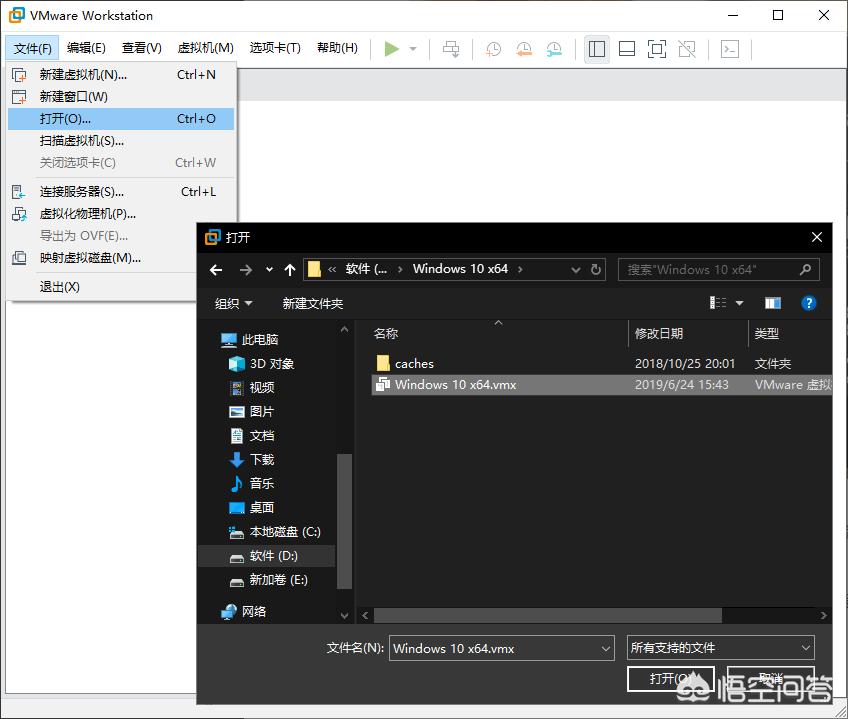Open the 选项卡(T) menu
The width and height of the screenshot is (848, 719).
pyautogui.click(x=275, y=48)
